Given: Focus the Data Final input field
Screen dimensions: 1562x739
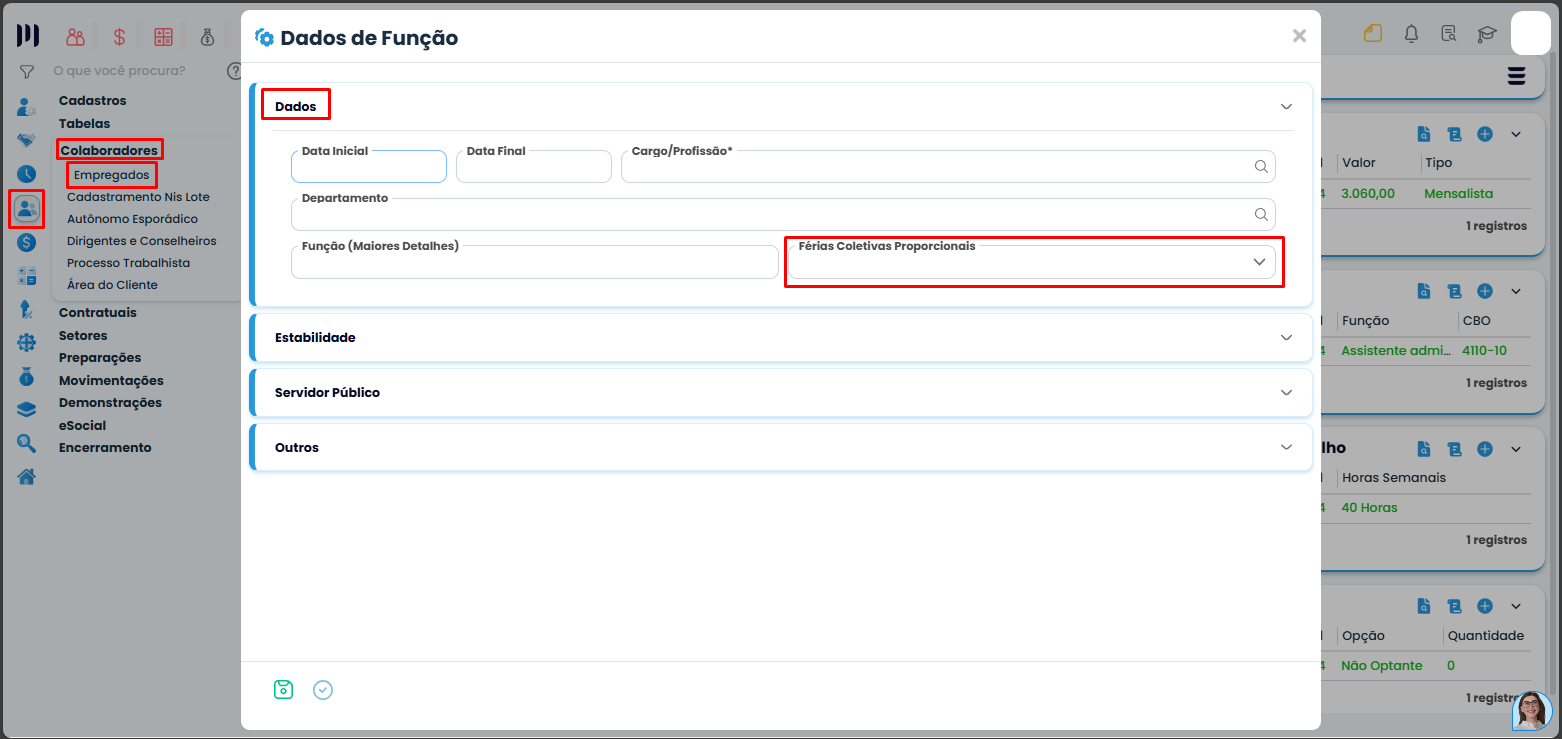Looking at the screenshot, I should [534, 166].
